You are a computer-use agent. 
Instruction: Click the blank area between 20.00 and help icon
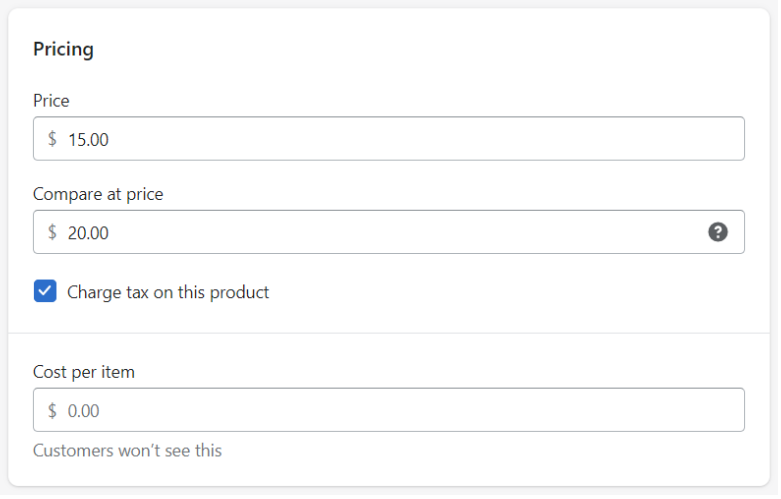[408, 233]
